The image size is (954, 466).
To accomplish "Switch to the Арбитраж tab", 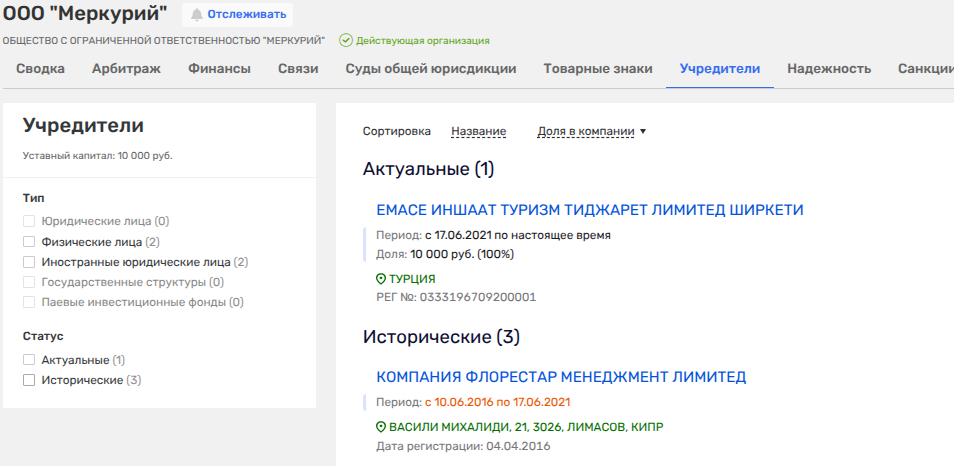I will tap(126, 69).
